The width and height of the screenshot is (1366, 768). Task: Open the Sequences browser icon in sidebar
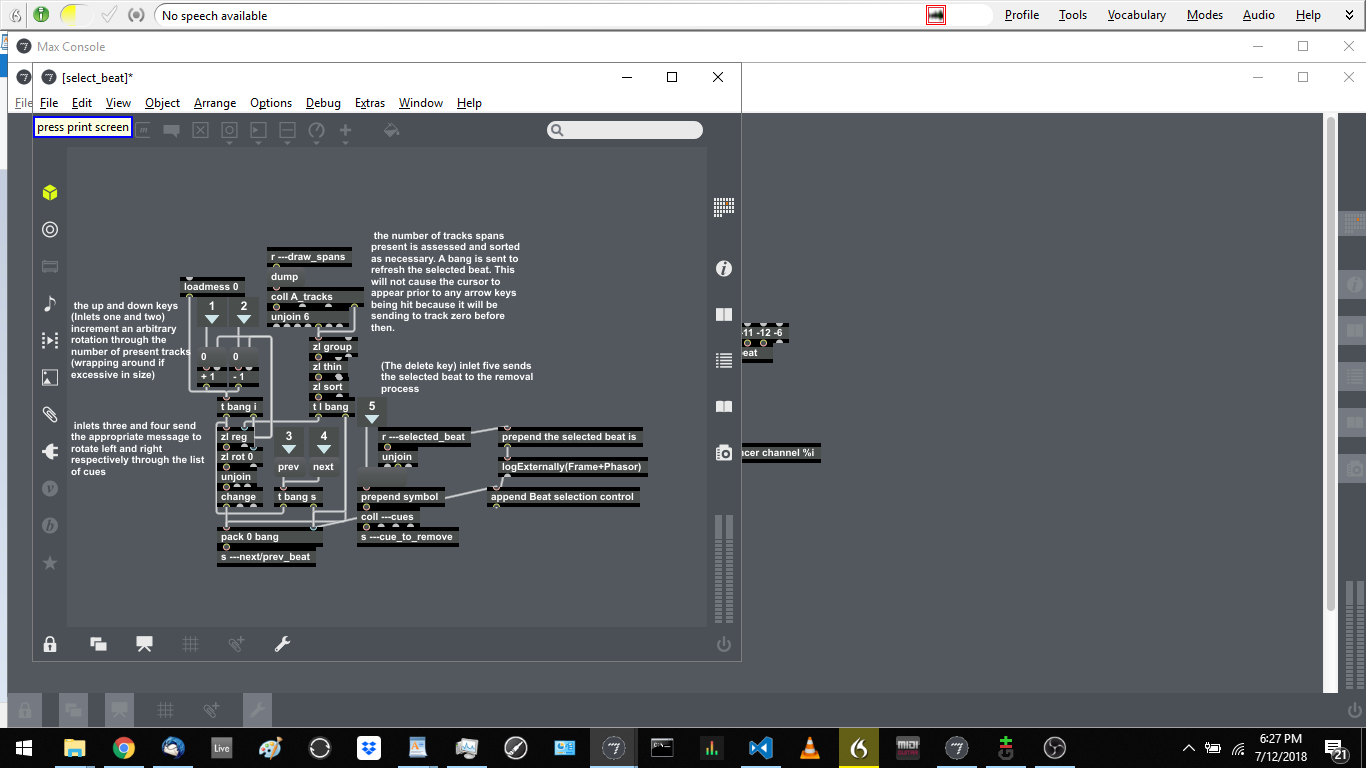[x=50, y=340]
